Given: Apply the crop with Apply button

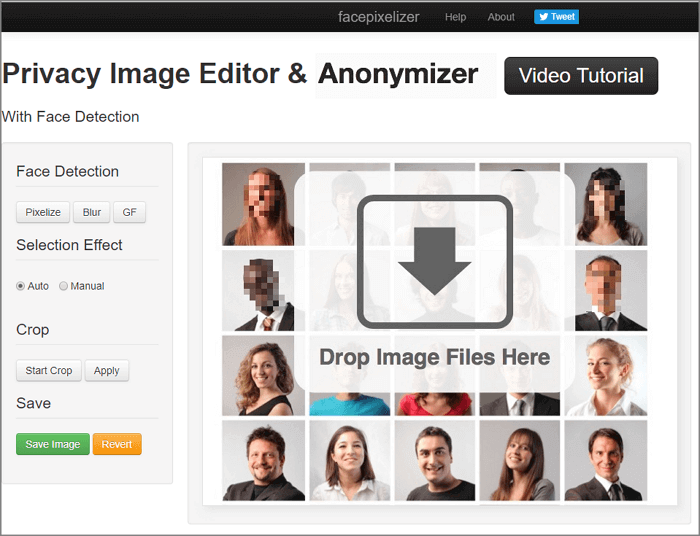Looking at the screenshot, I should [x=107, y=370].
